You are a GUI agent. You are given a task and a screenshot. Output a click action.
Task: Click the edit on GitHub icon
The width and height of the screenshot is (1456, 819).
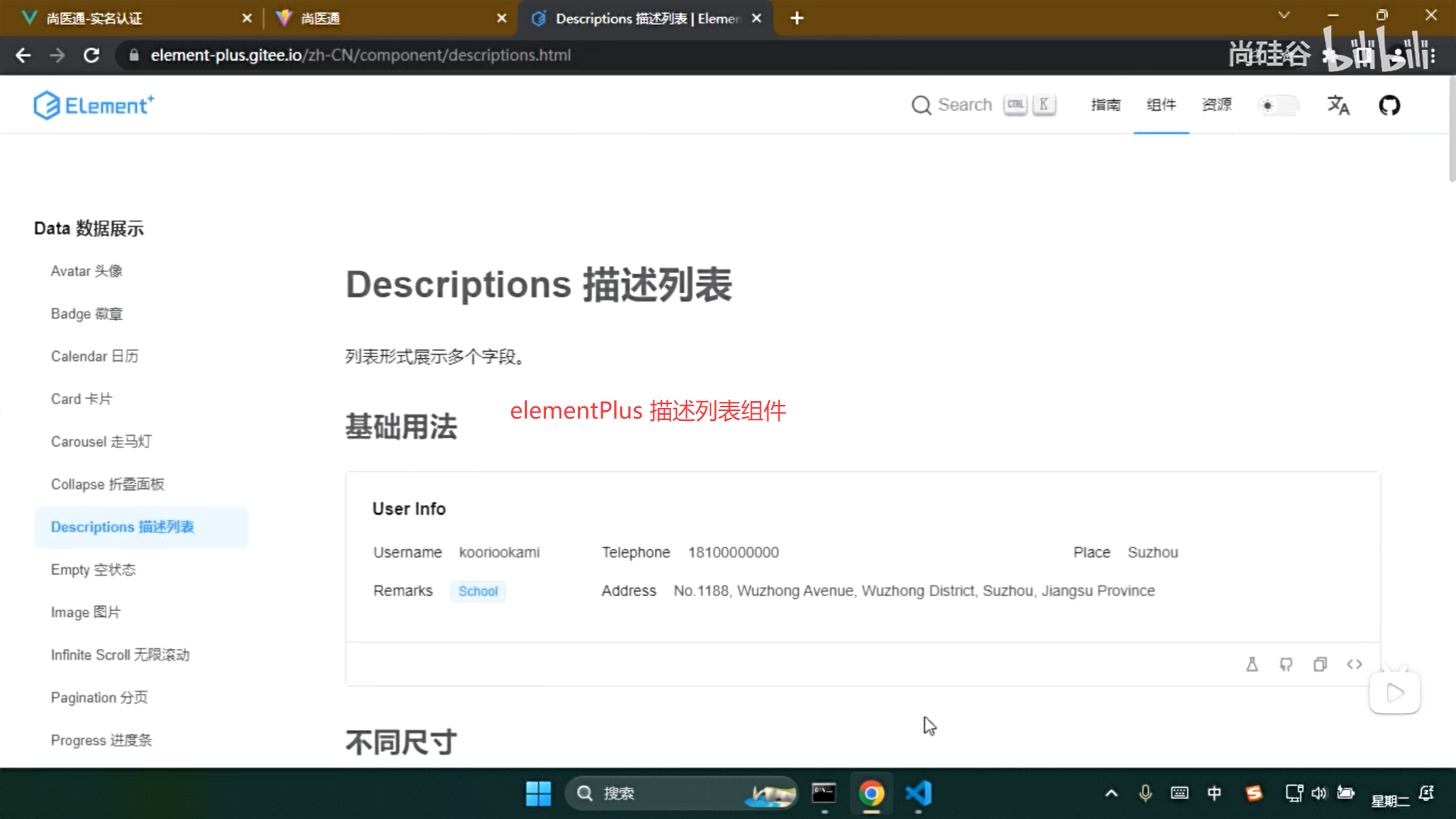[x=1286, y=664]
